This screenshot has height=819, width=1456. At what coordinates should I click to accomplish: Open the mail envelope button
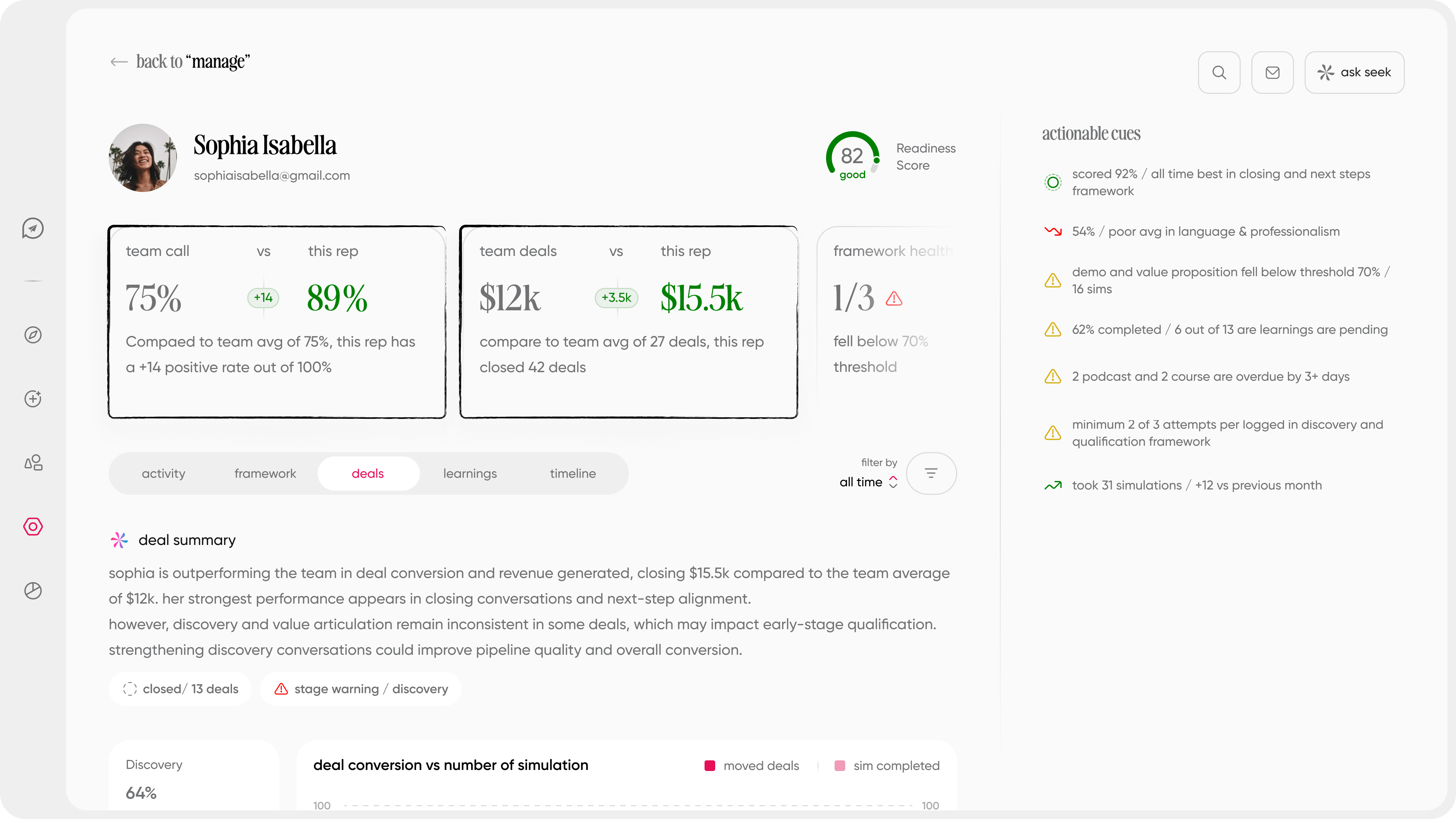pos(1272,73)
